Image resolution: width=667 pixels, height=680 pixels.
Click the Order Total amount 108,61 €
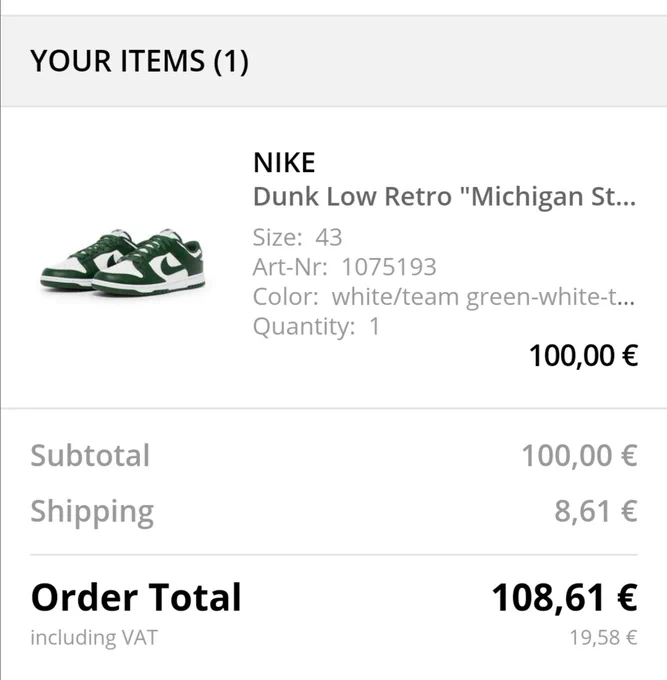pos(565,598)
